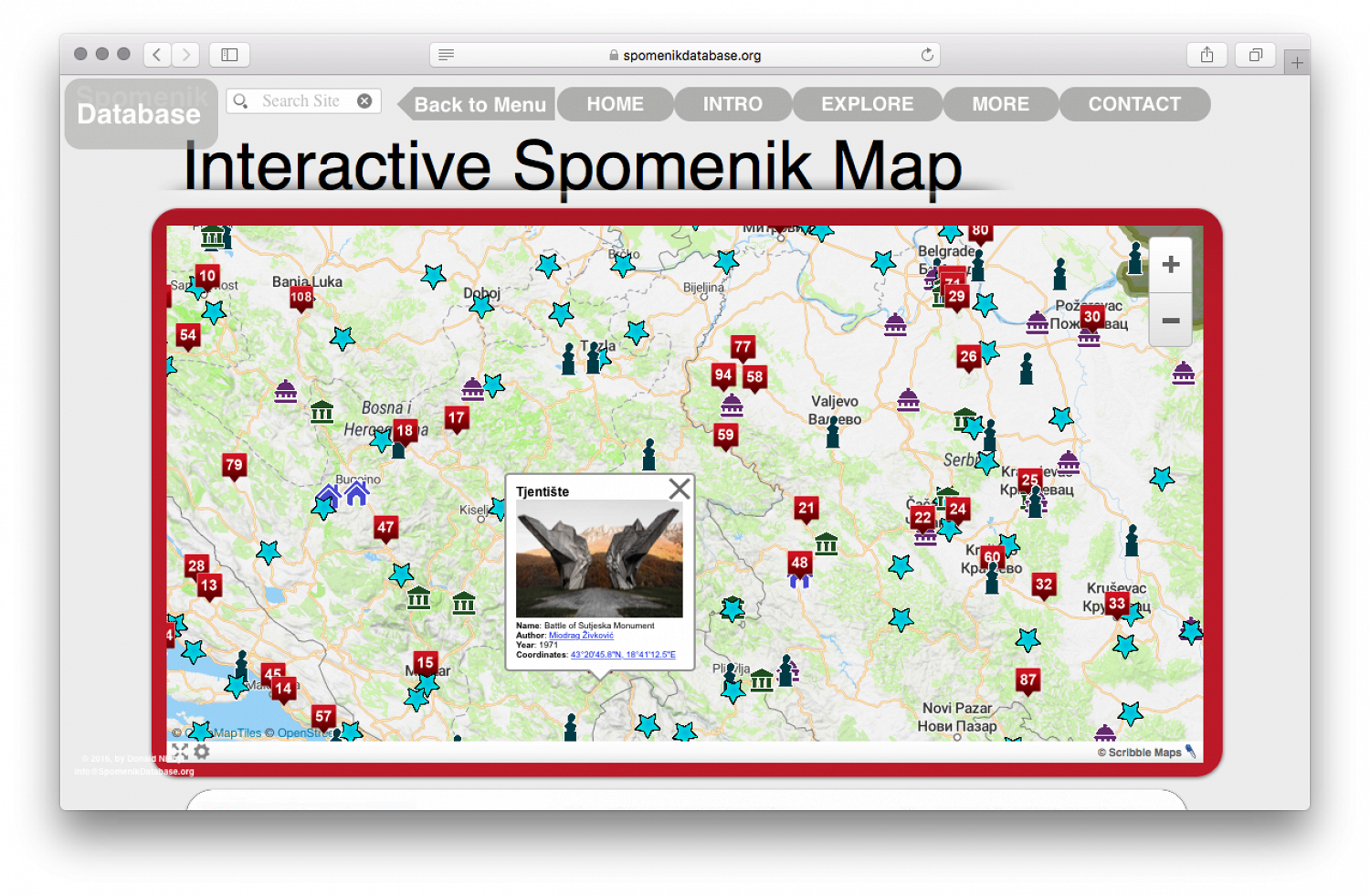Click the spomenikdatabase.org address bar
This screenshot has width=1370, height=896.
click(684, 55)
